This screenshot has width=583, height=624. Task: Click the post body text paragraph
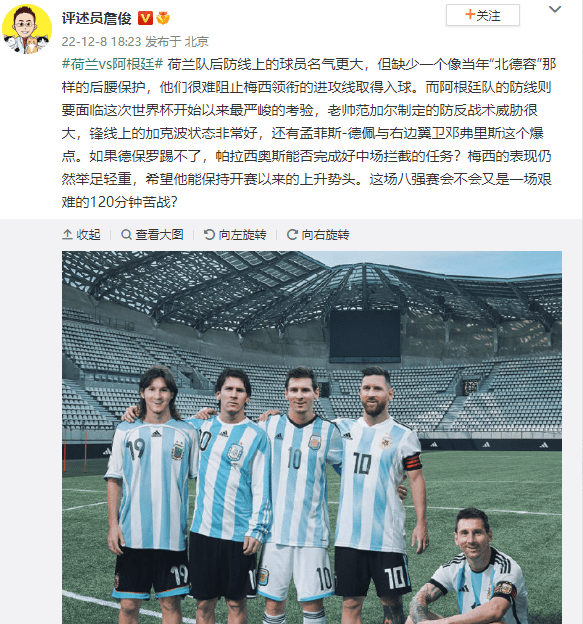pos(308,133)
